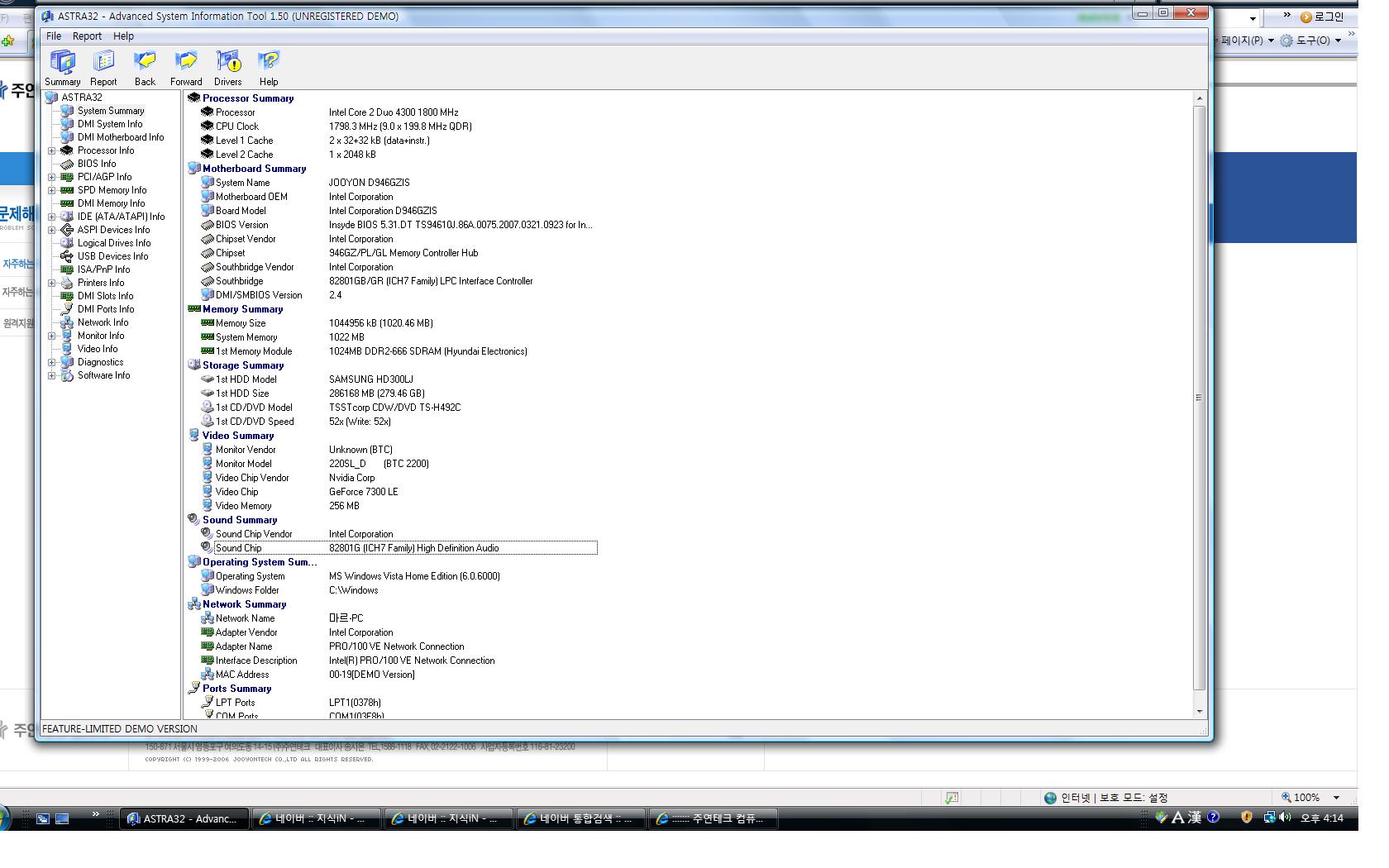Click the Storage Summary header icon
Viewport: 1389px width, 868px height.
(x=194, y=365)
